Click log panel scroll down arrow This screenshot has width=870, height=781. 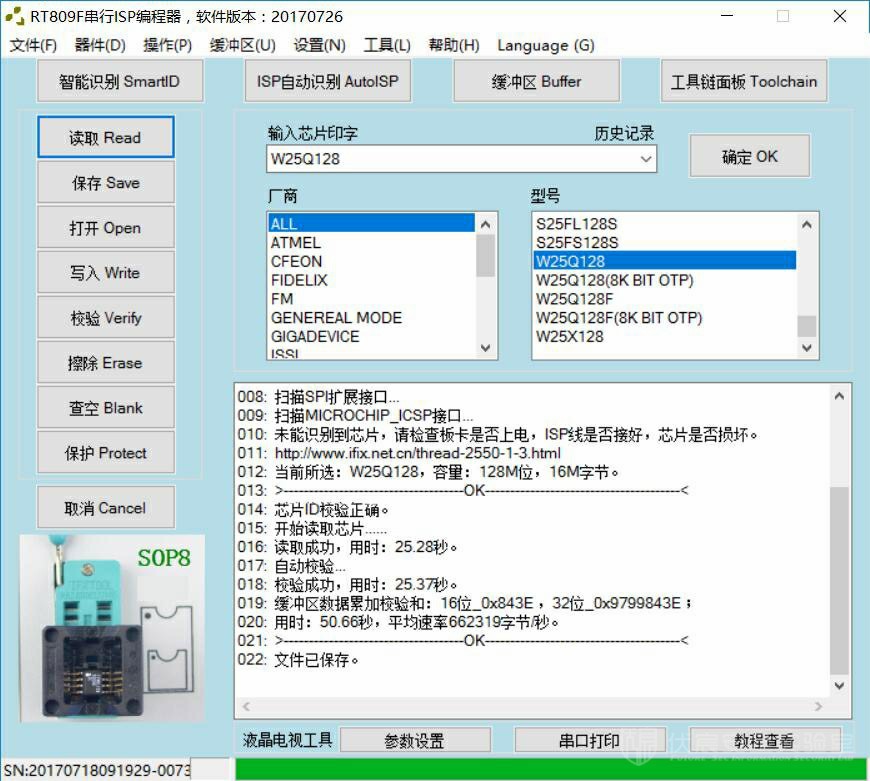click(x=839, y=686)
